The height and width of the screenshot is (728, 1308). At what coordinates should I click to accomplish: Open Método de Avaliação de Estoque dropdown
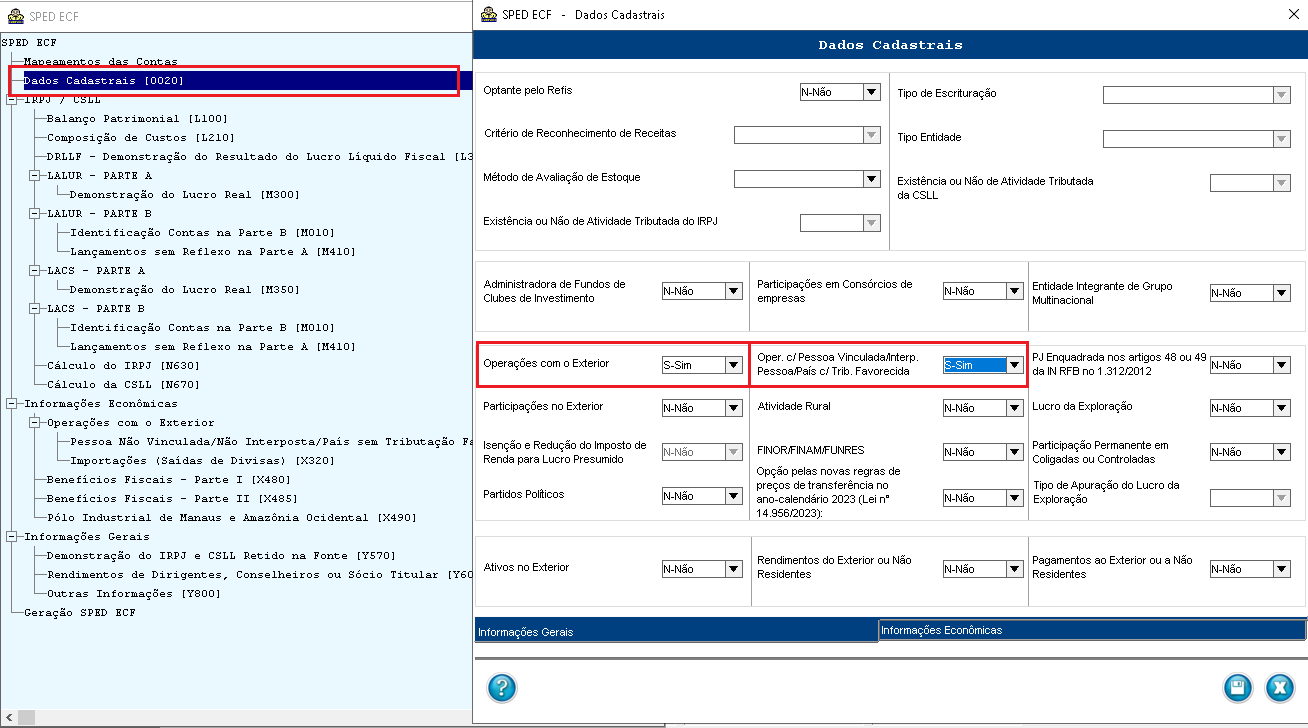[x=872, y=179]
